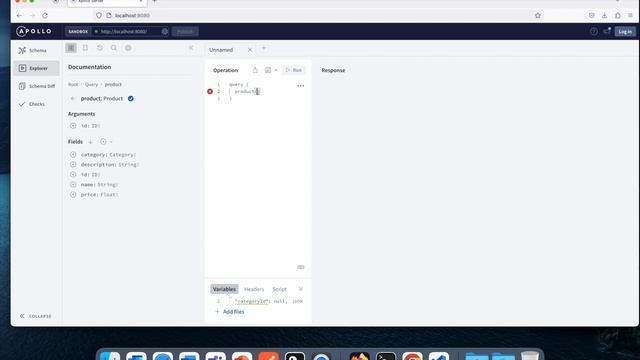Switch to the Script tab
The image size is (640, 360).
(x=280, y=289)
